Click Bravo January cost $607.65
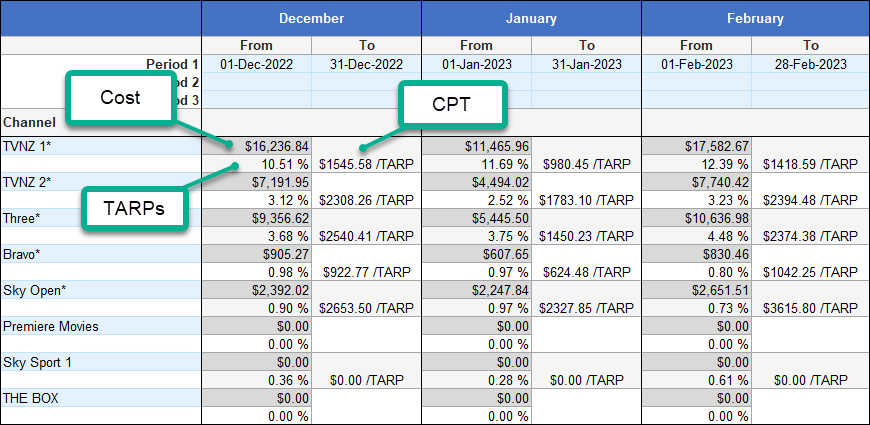870x425 pixels. click(x=476, y=254)
